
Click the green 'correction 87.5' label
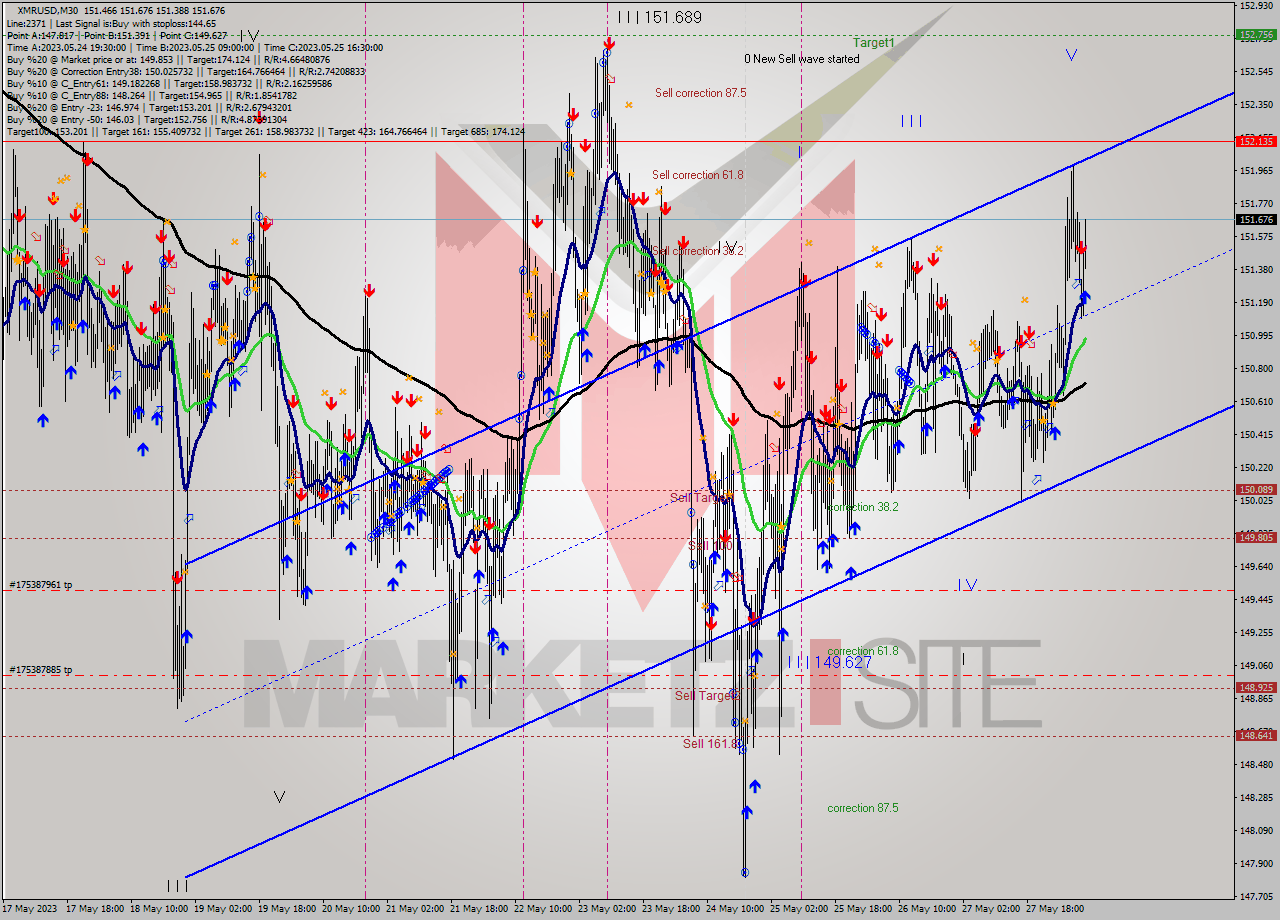click(862, 808)
